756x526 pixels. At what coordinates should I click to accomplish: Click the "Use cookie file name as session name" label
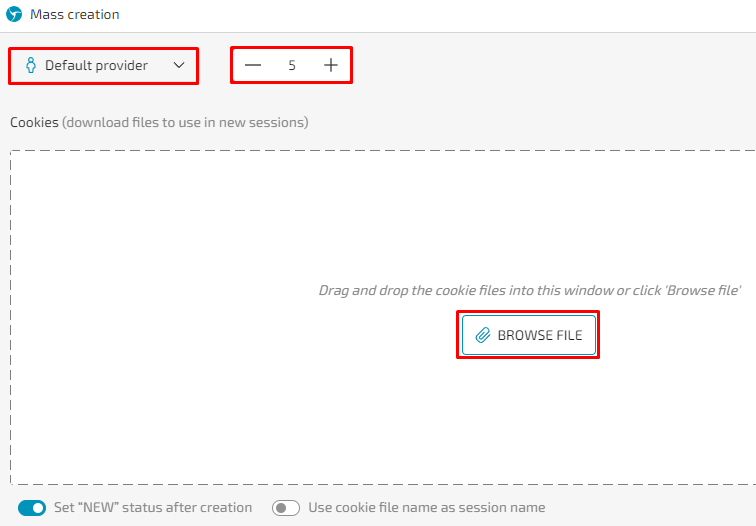click(427, 507)
